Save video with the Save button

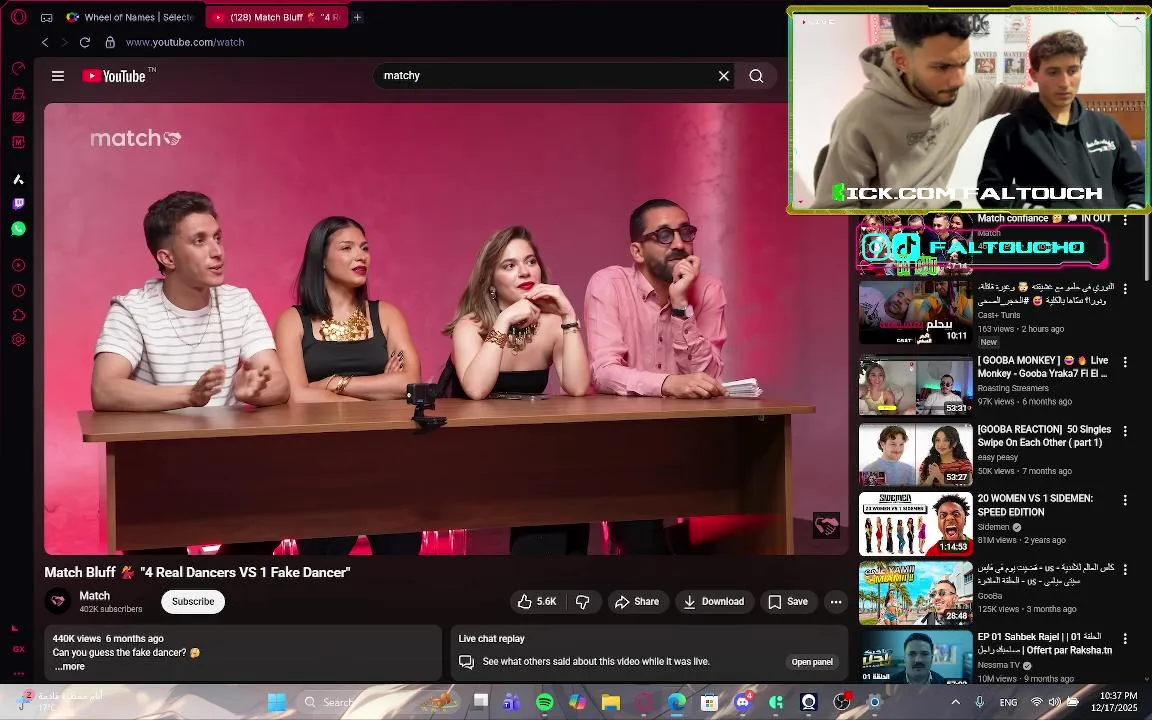click(x=788, y=602)
